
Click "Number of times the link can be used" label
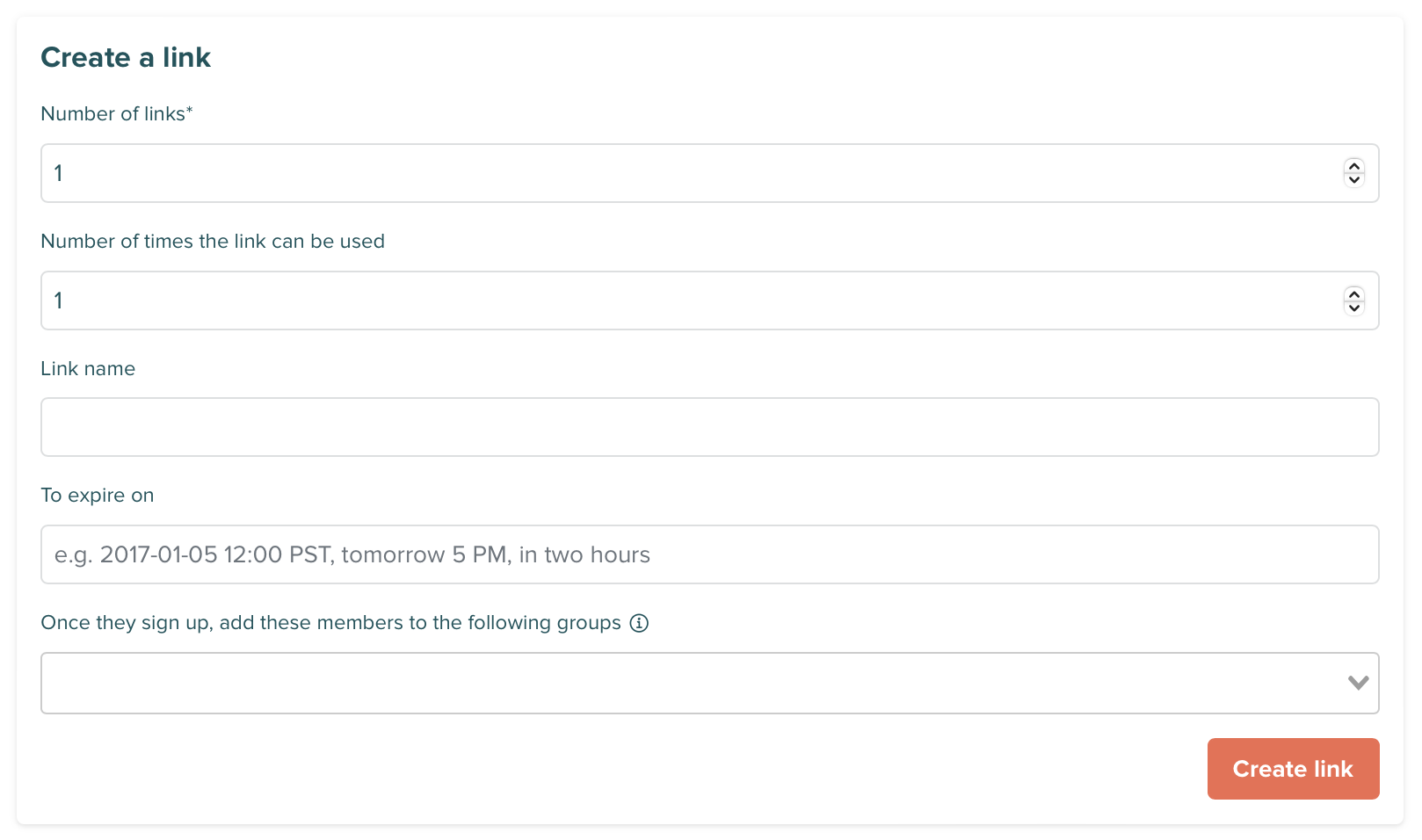click(x=213, y=242)
